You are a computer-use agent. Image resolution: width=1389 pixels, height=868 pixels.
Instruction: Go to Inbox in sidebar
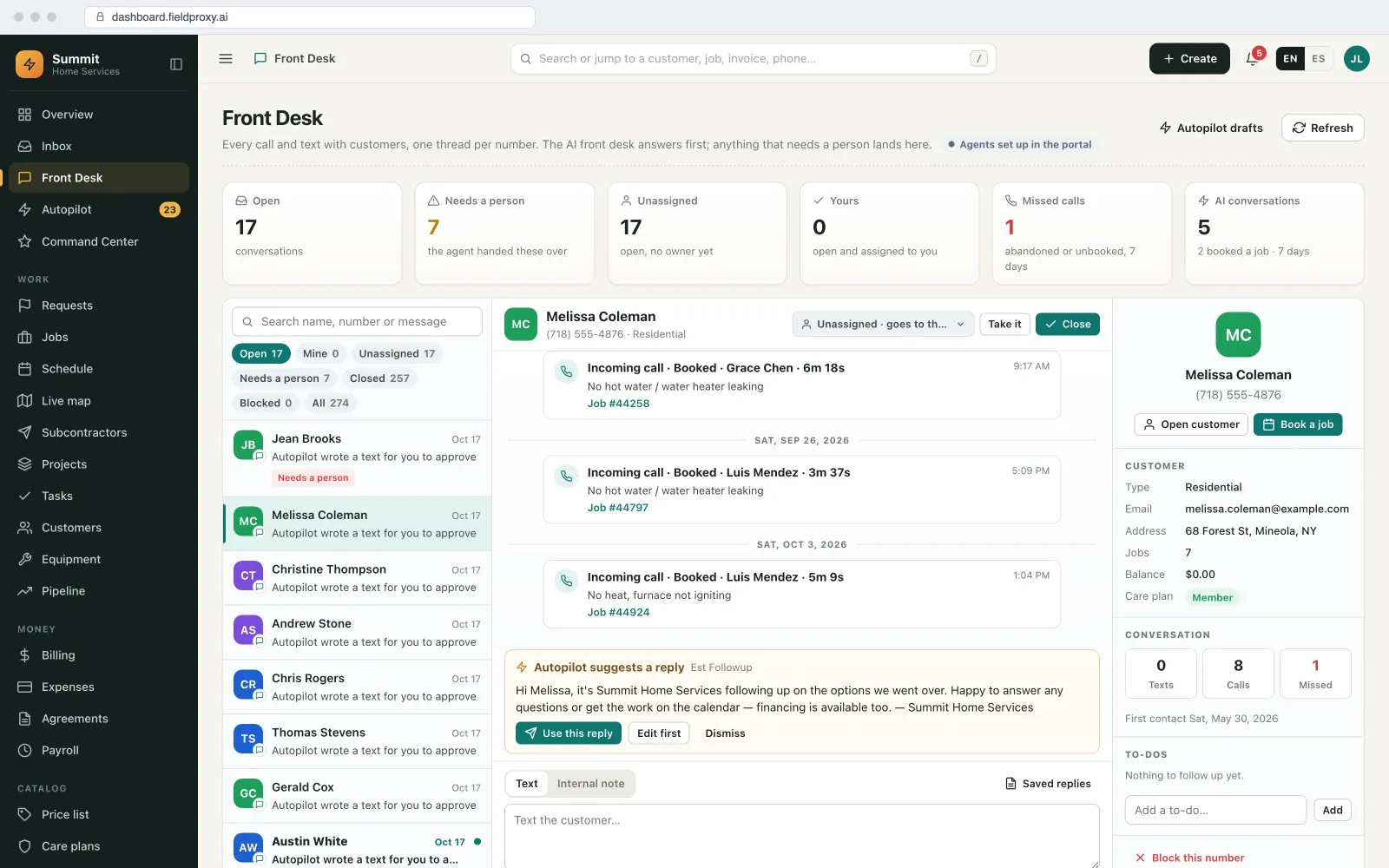point(99,147)
